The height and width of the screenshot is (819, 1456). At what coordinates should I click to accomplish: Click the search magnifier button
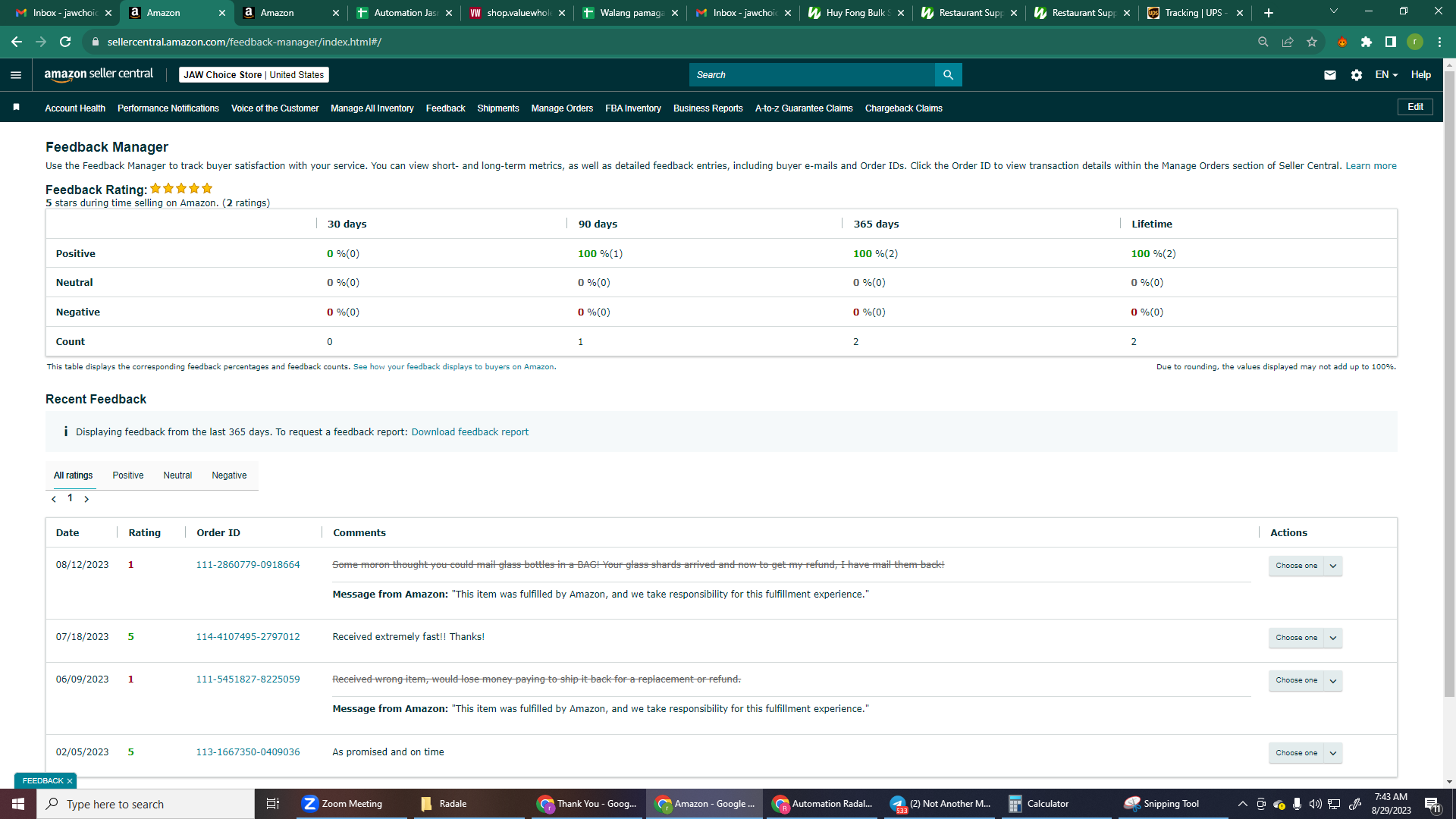pos(948,74)
